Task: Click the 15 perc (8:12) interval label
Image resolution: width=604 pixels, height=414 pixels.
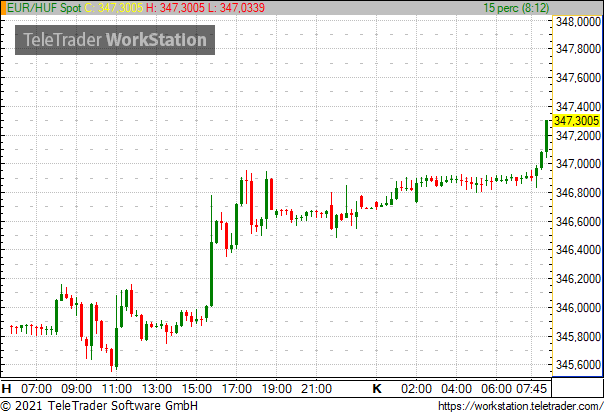Action: (x=516, y=8)
